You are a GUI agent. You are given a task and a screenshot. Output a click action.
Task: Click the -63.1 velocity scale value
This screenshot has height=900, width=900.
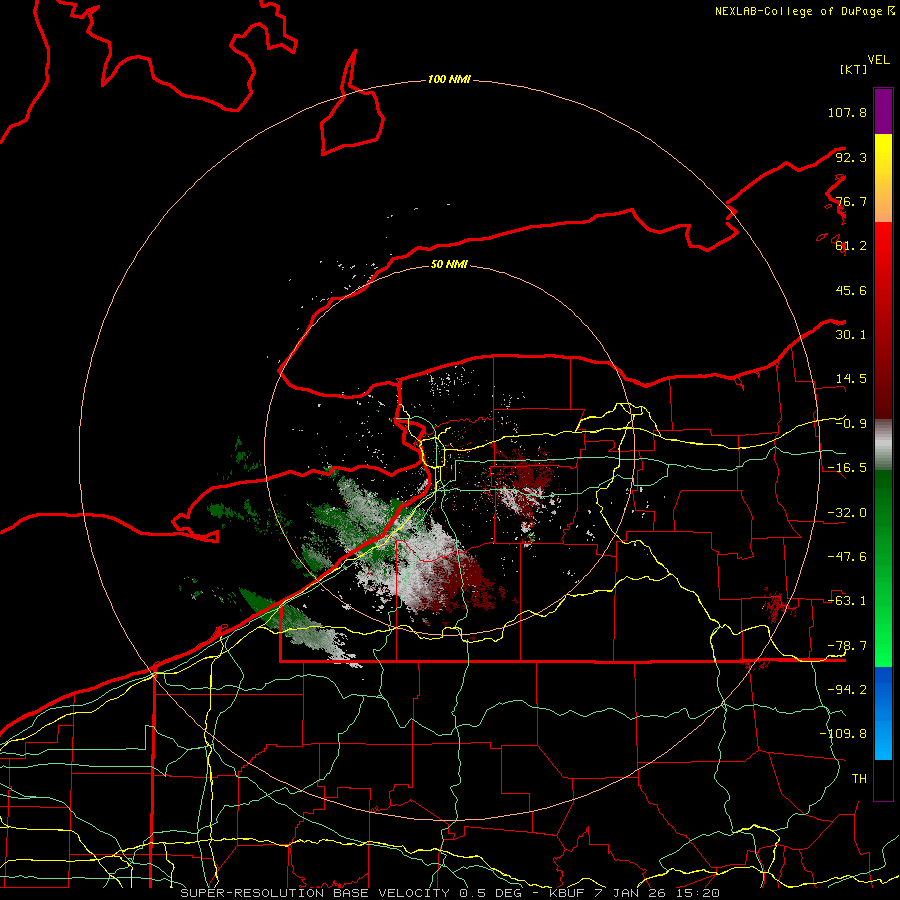[847, 601]
